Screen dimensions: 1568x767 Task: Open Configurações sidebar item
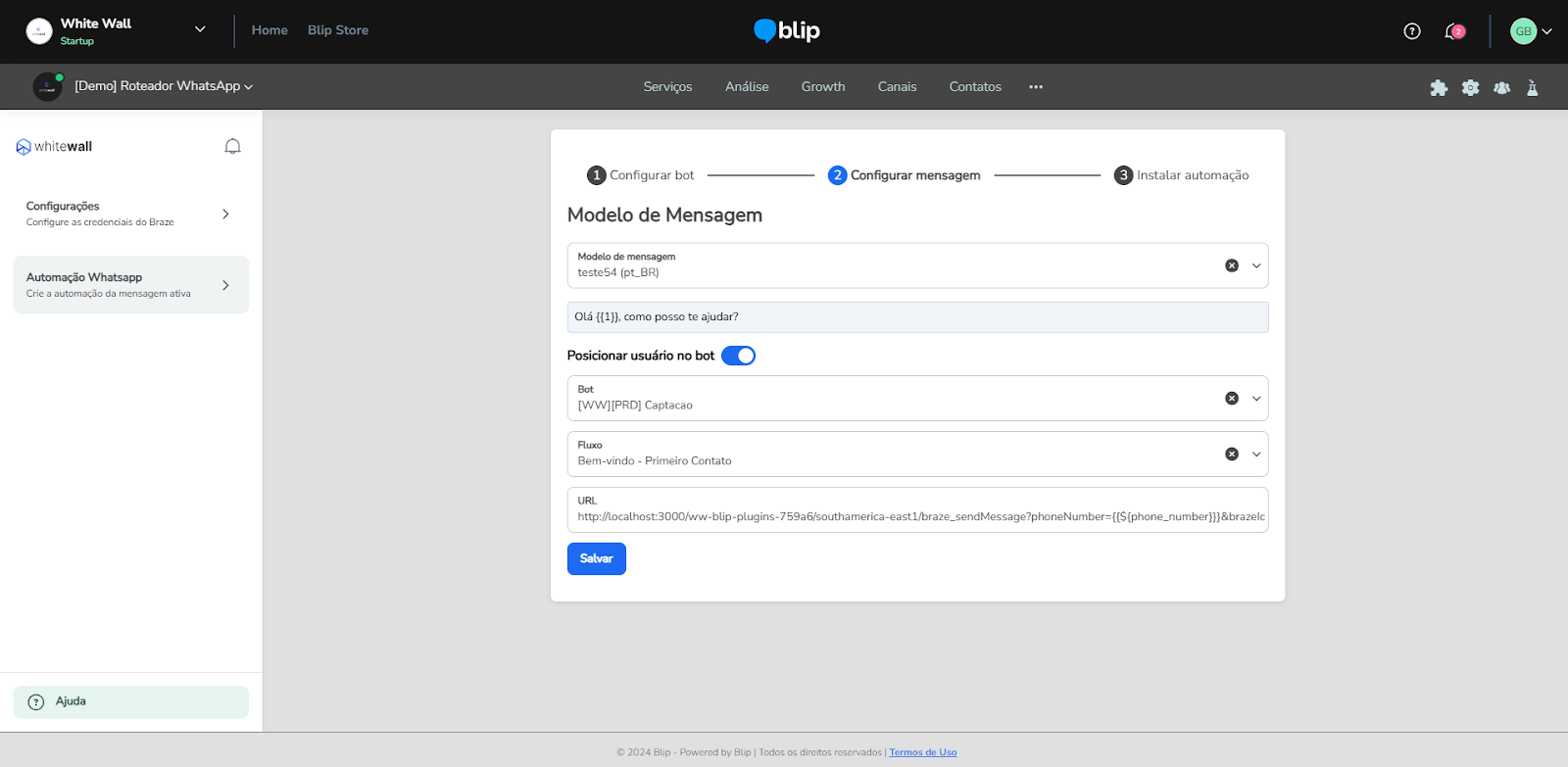pyautogui.click(x=130, y=214)
